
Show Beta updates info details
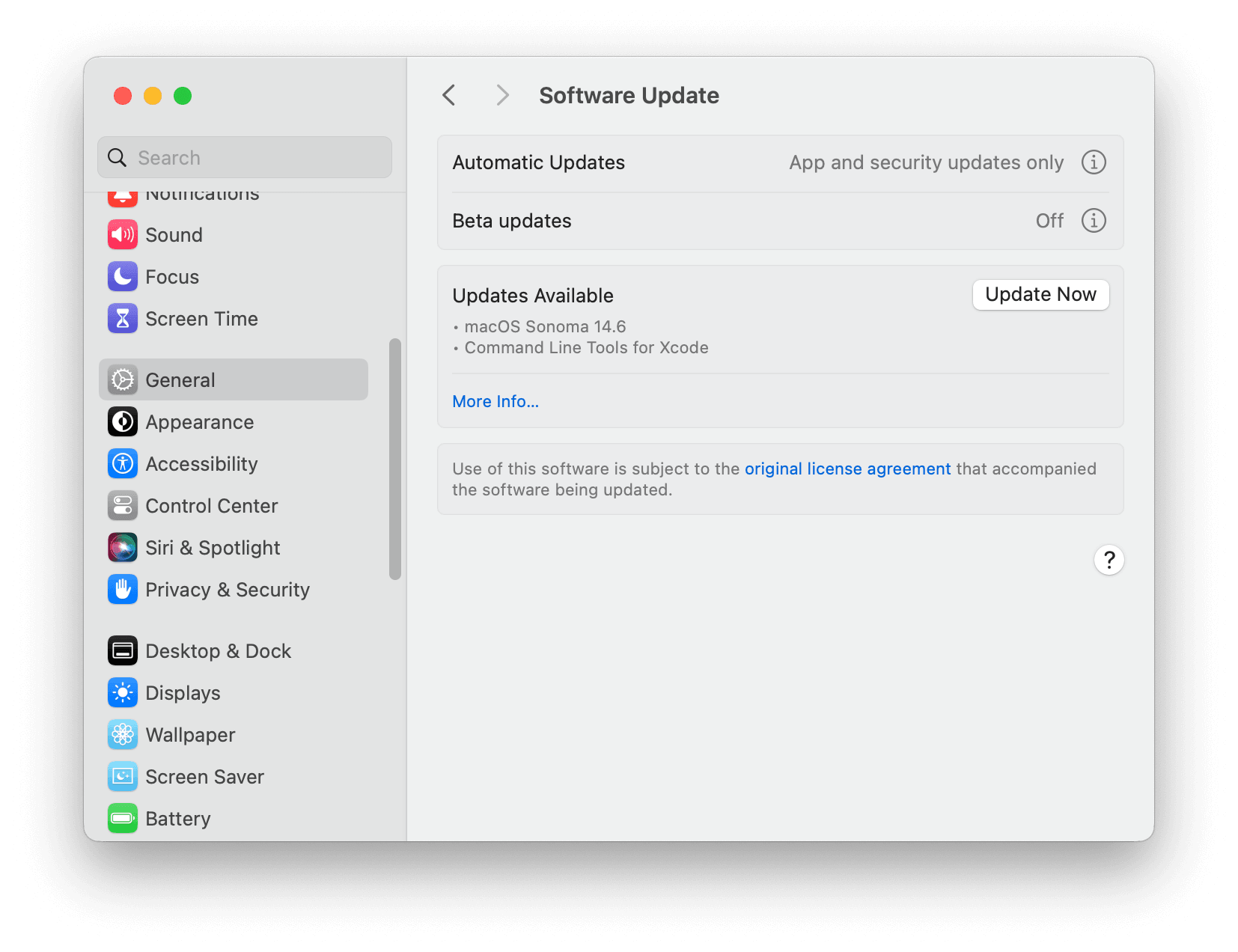tap(1093, 220)
